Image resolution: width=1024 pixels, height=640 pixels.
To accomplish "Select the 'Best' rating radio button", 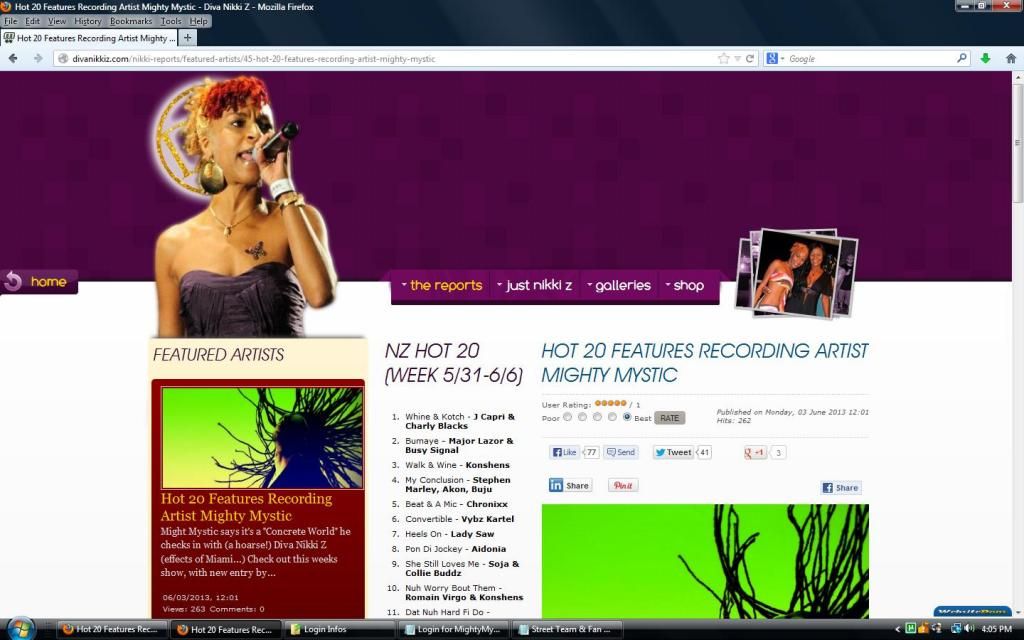I will 628,417.
